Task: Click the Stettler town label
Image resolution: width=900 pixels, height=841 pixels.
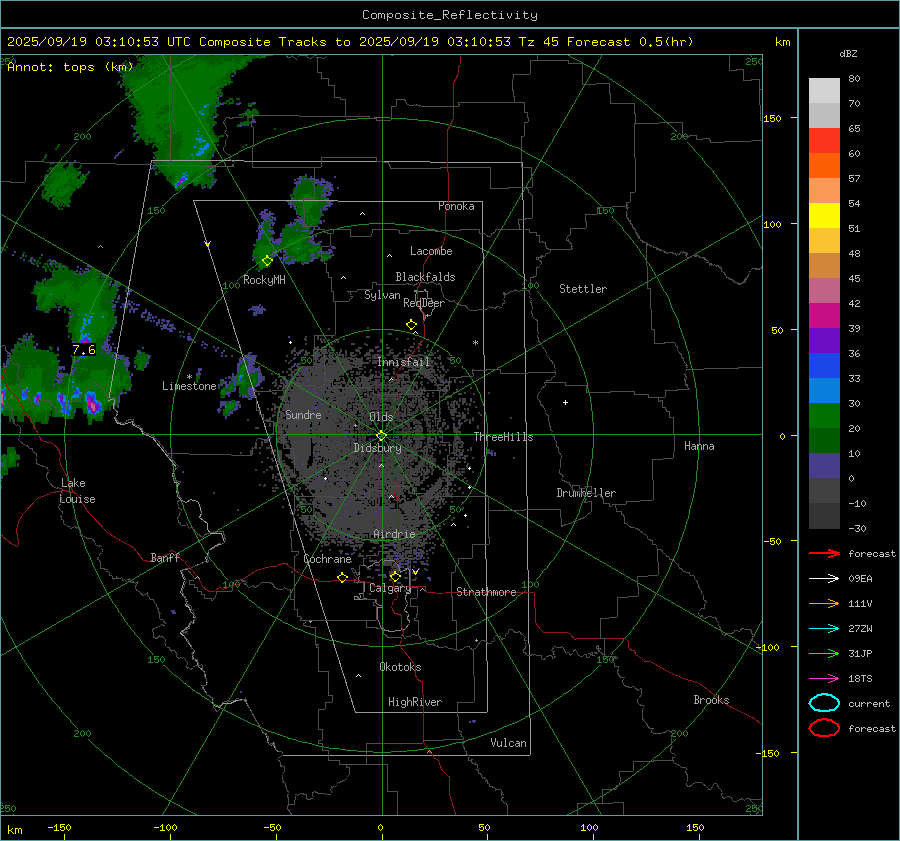Action: pyautogui.click(x=583, y=289)
